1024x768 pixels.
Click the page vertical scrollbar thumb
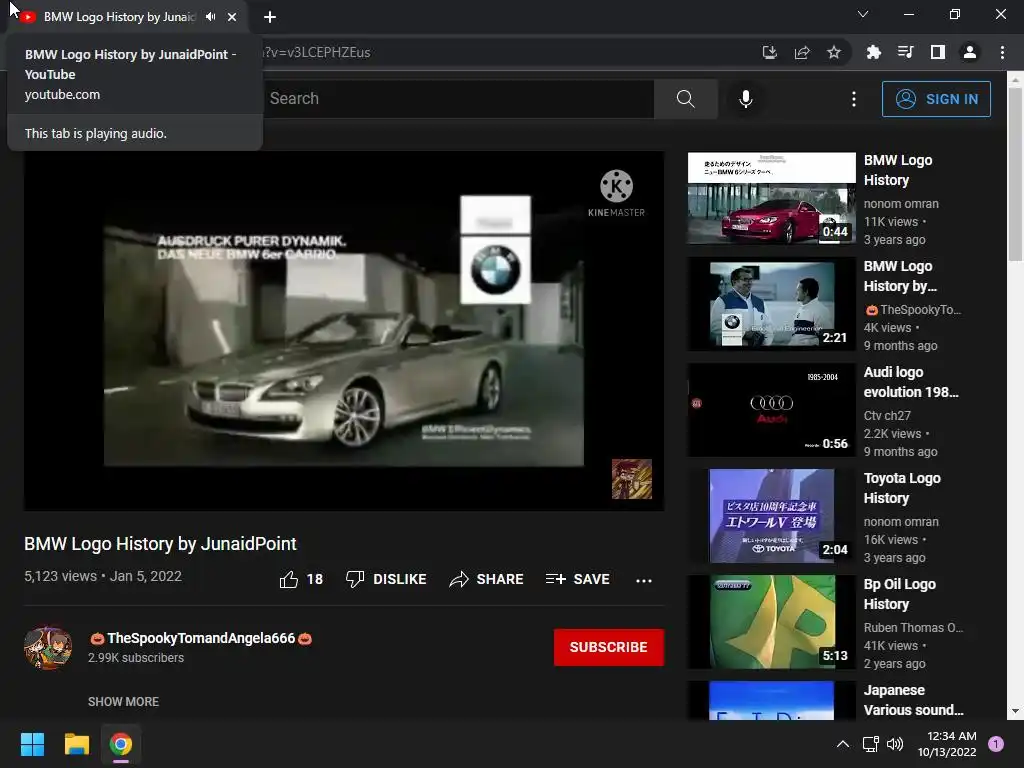[x=1016, y=174]
